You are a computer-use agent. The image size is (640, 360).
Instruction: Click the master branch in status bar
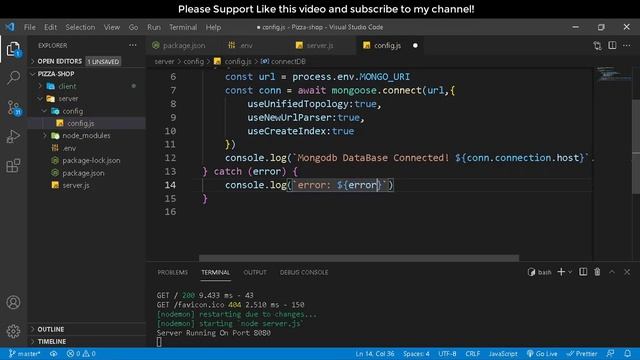click(x=24, y=354)
